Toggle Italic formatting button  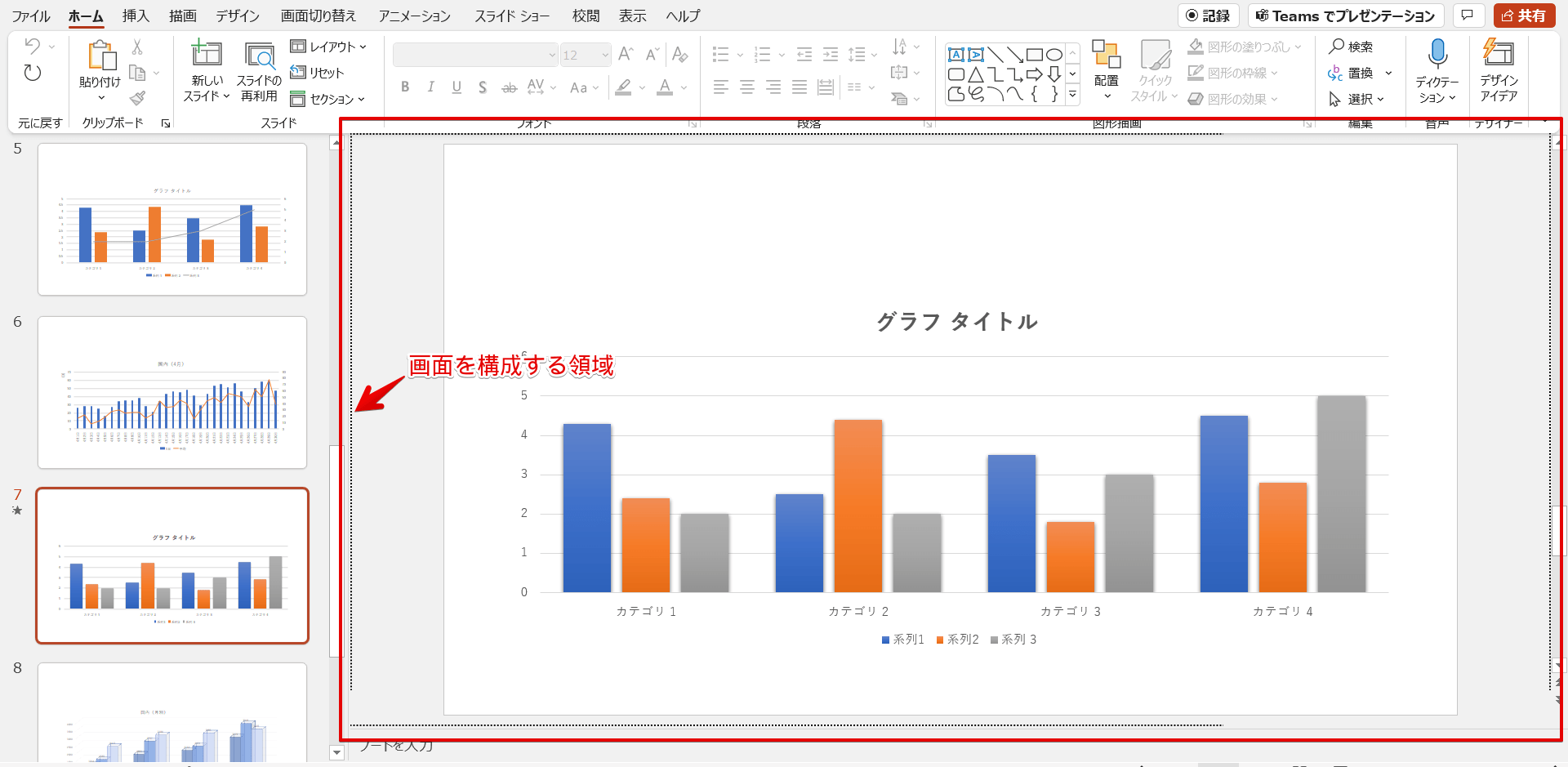[430, 87]
